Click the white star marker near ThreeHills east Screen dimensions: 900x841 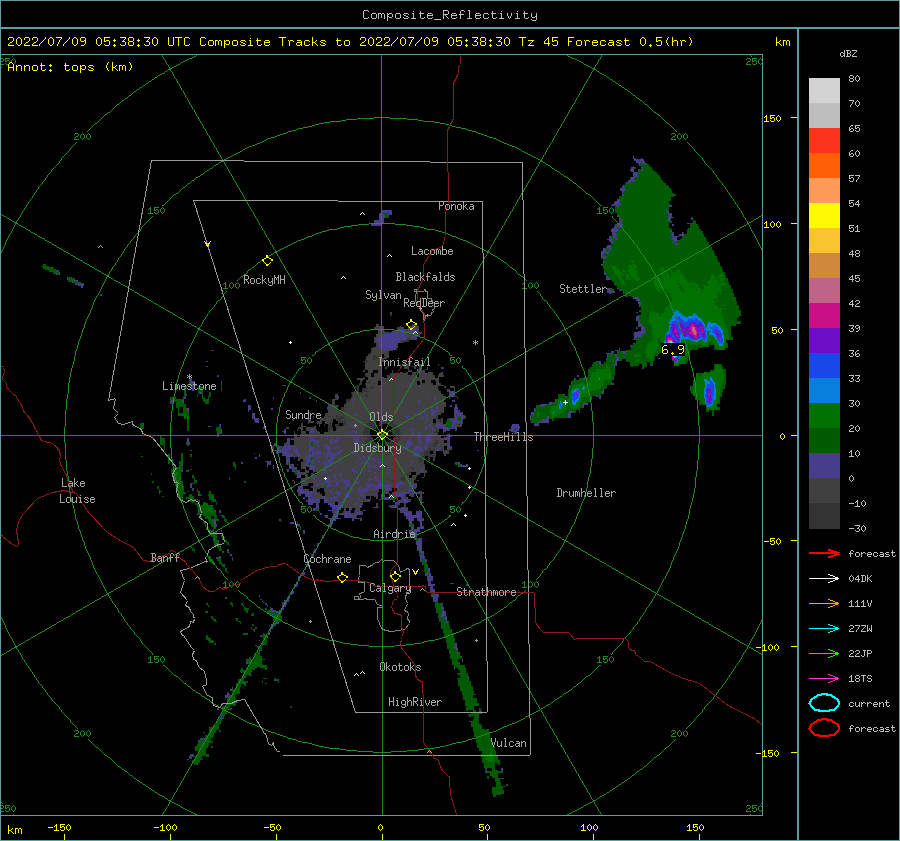(475, 343)
